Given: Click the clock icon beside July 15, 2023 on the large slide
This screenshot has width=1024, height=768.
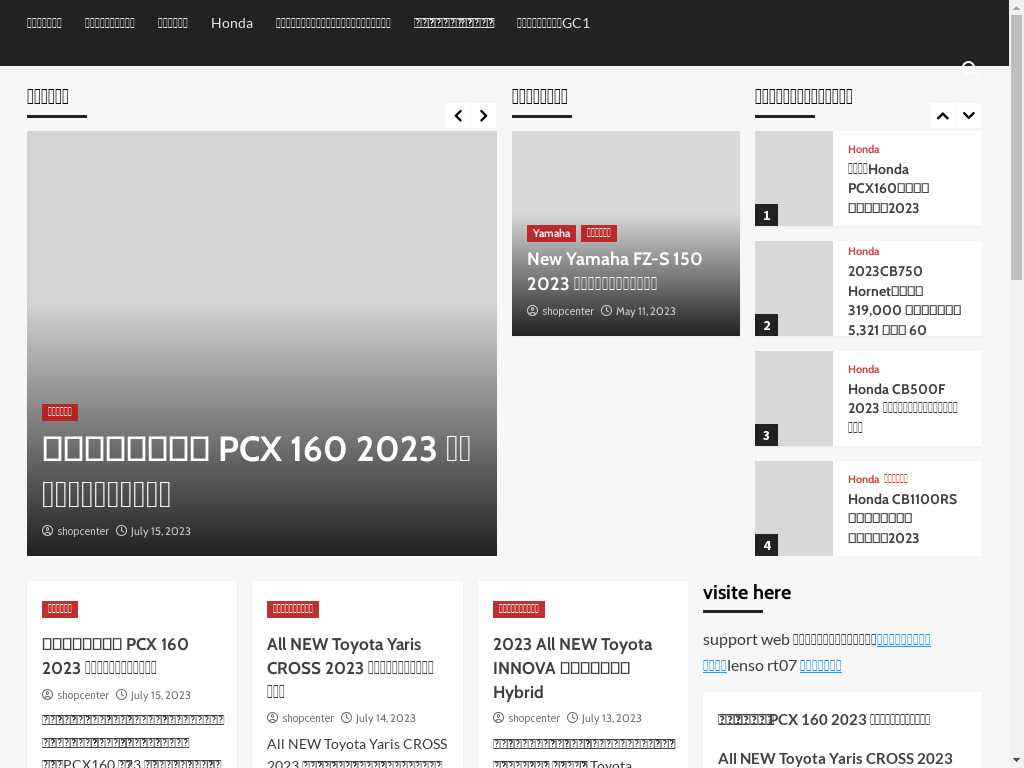Looking at the screenshot, I should tap(121, 531).
